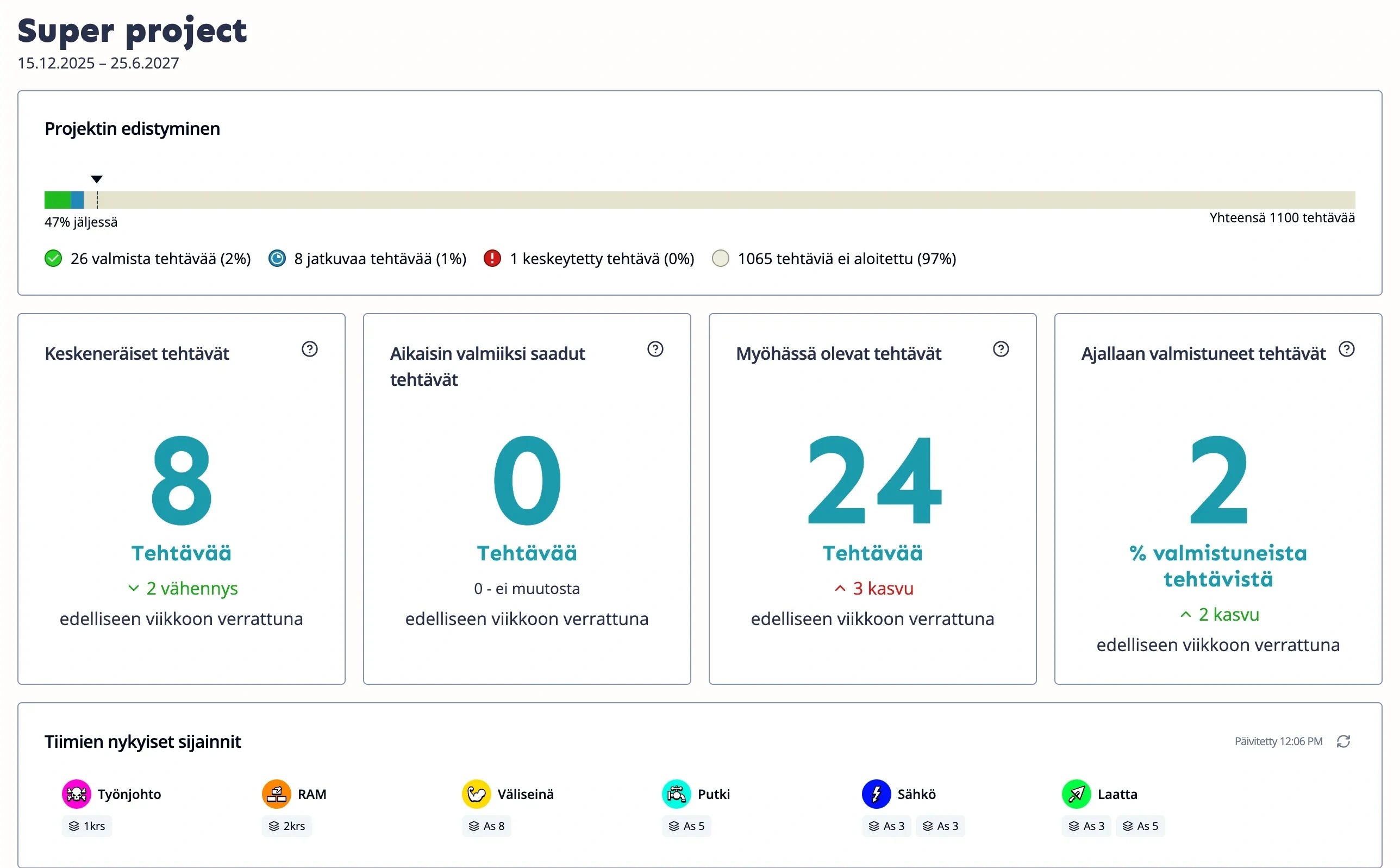1400x868 pixels.
Task: Click 'Tiimien nykyiset sijainnit' heading
Action: click(142, 742)
